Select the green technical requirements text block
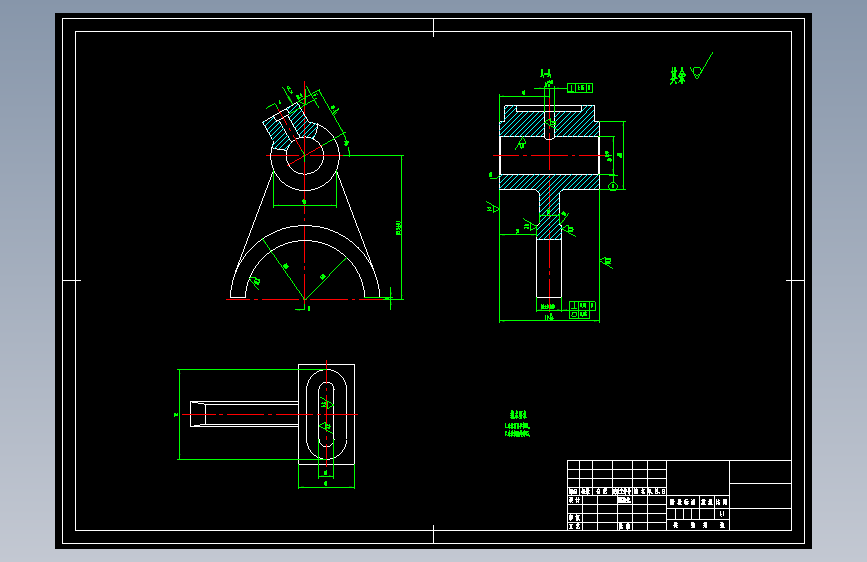The image size is (867, 562). pyautogui.click(x=518, y=423)
